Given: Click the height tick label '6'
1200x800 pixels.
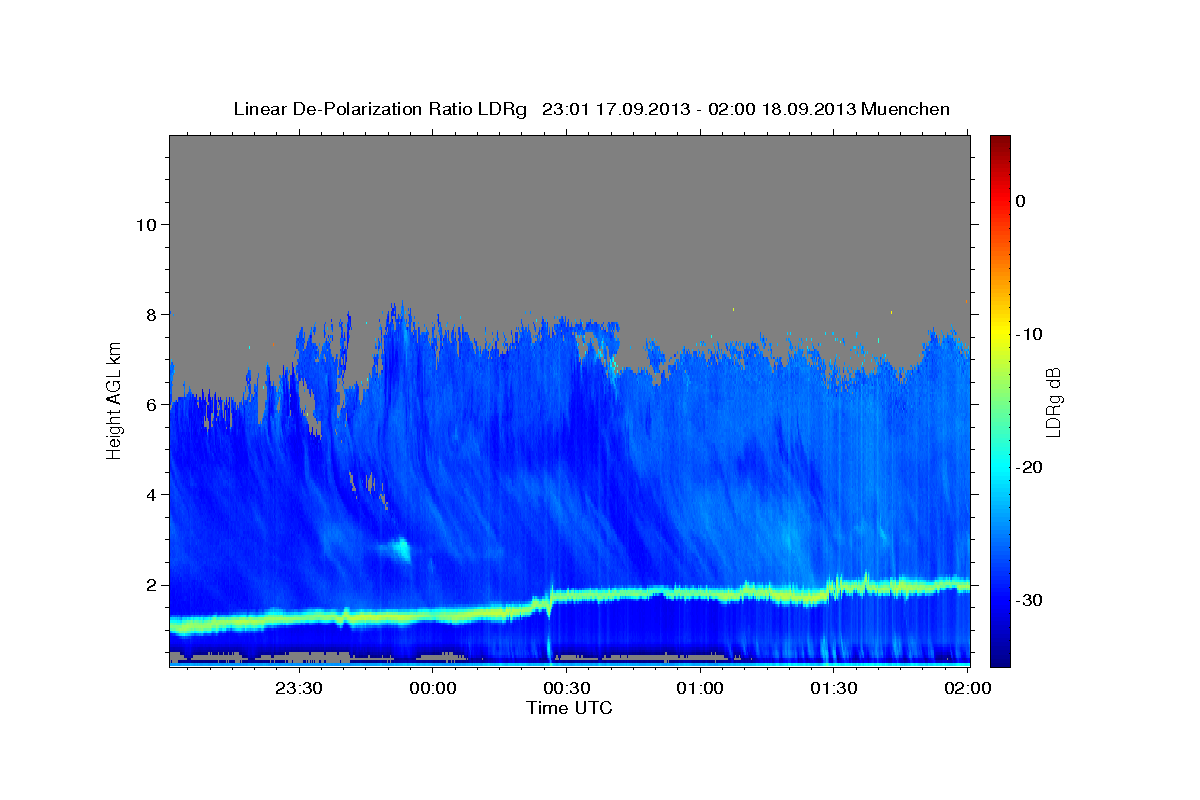Looking at the screenshot, I should pos(151,404).
